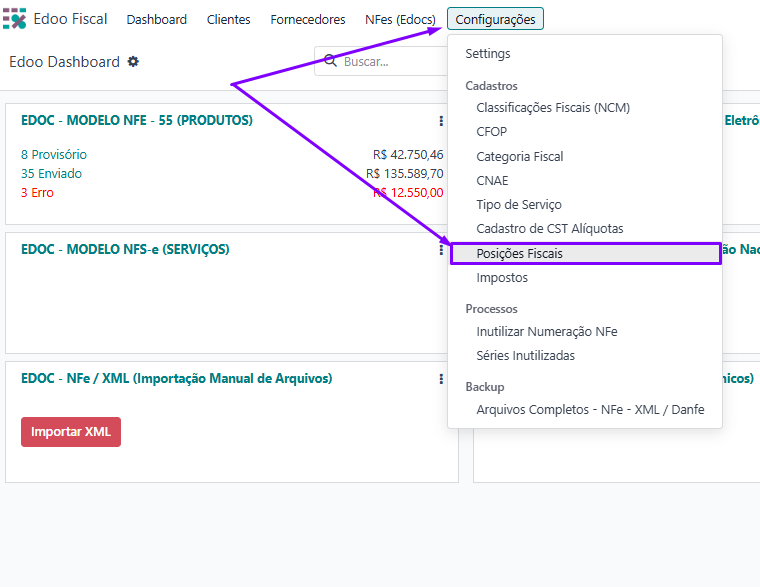The height and width of the screenshot is (587, 760).
Task: Click the R$ 12.550,00 error amount
Action: [408, 193]
